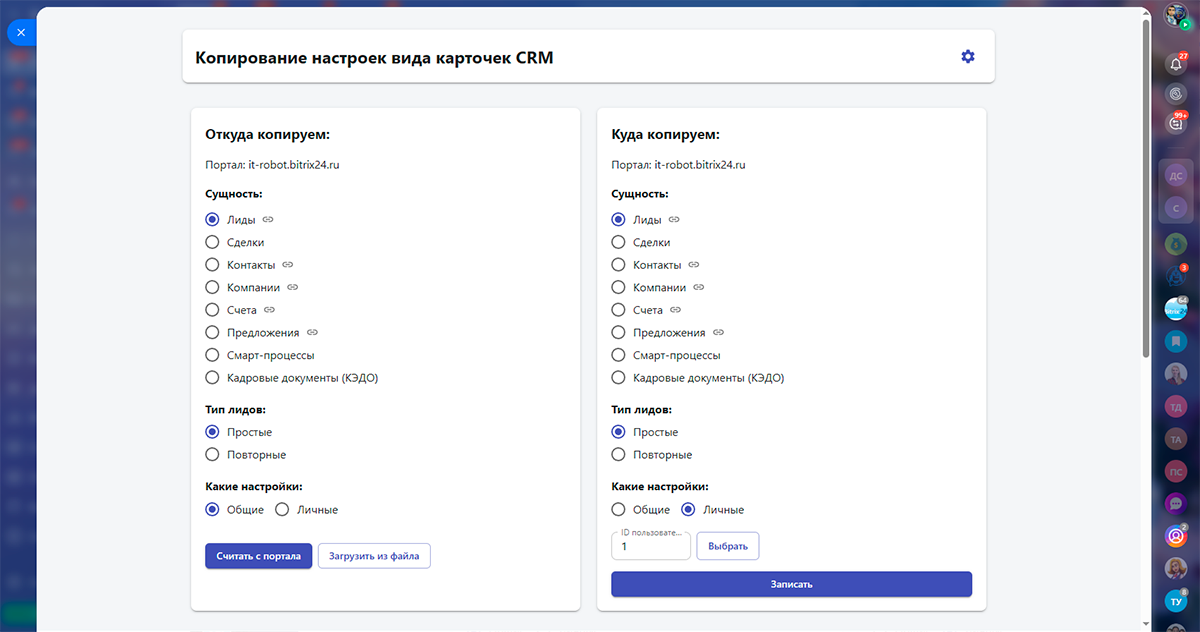Image resolution: width=1200 pixels, height=632 pixels.
Task: Close the slider panel with the X button
Action: pyautogui.click(x=21, y=32)
